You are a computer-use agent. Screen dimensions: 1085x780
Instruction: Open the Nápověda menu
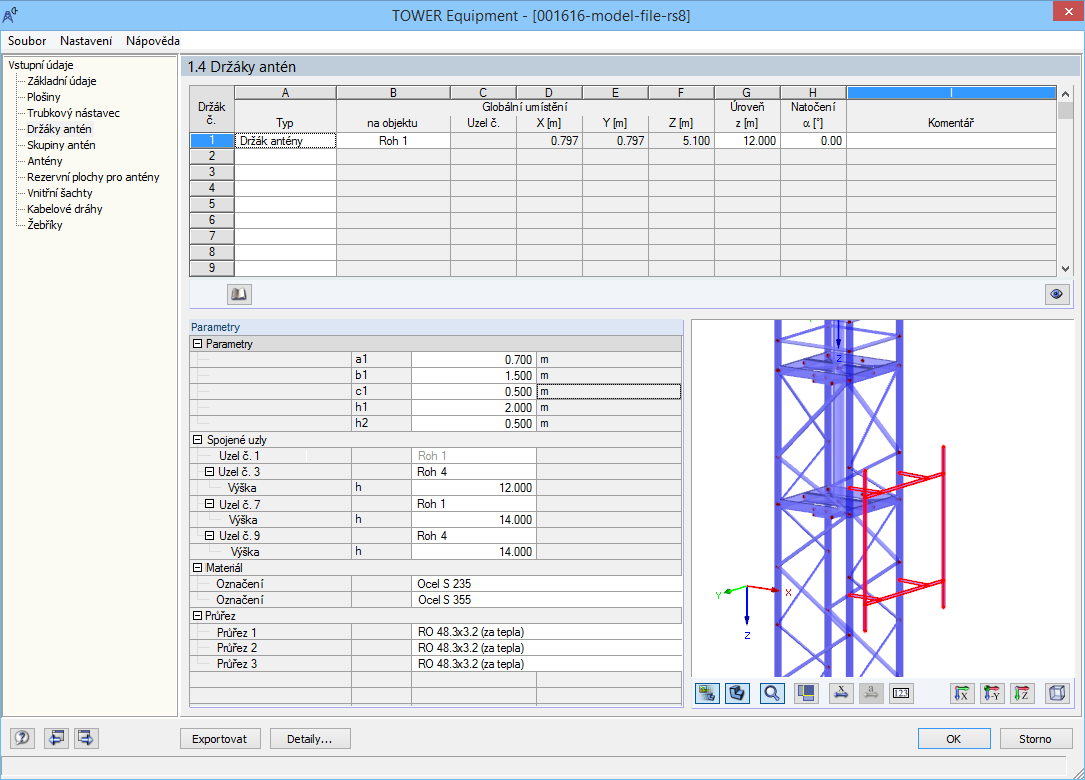point(153,41)
